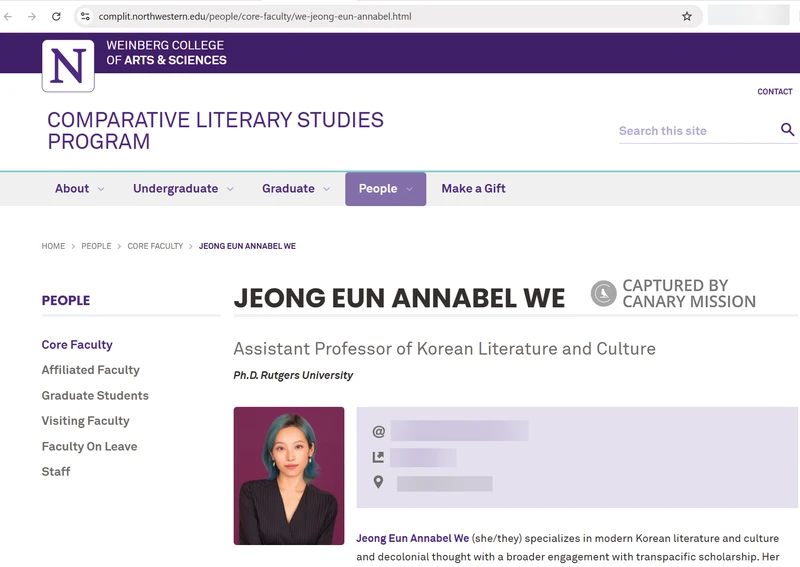
Task: Open CORE FACULTY breadcrumb link
Action: pyautogui.click(x=155, y=246)
